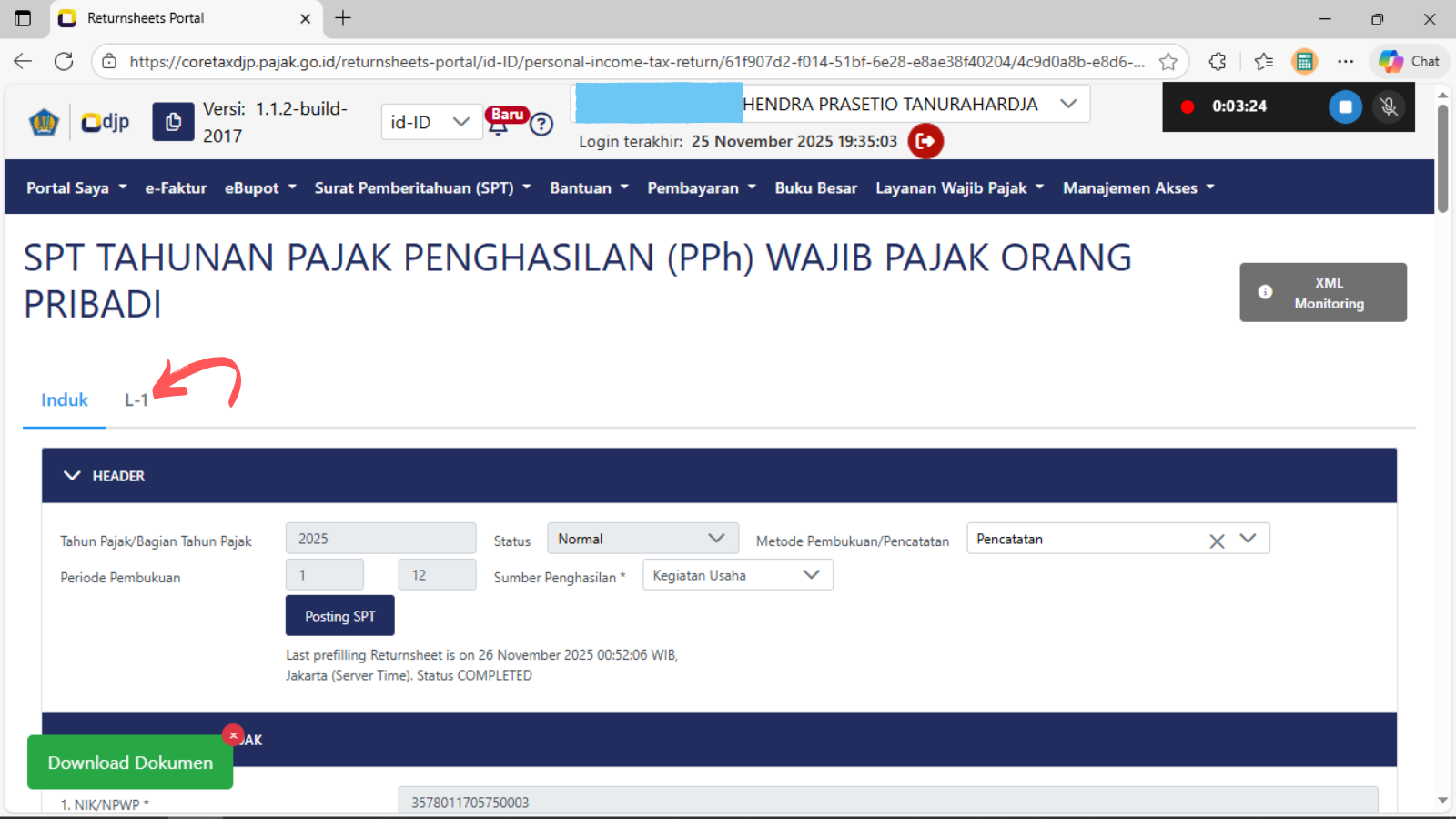1456x819 pixels.
Task: Click the red logout icon
Action: 925,141
